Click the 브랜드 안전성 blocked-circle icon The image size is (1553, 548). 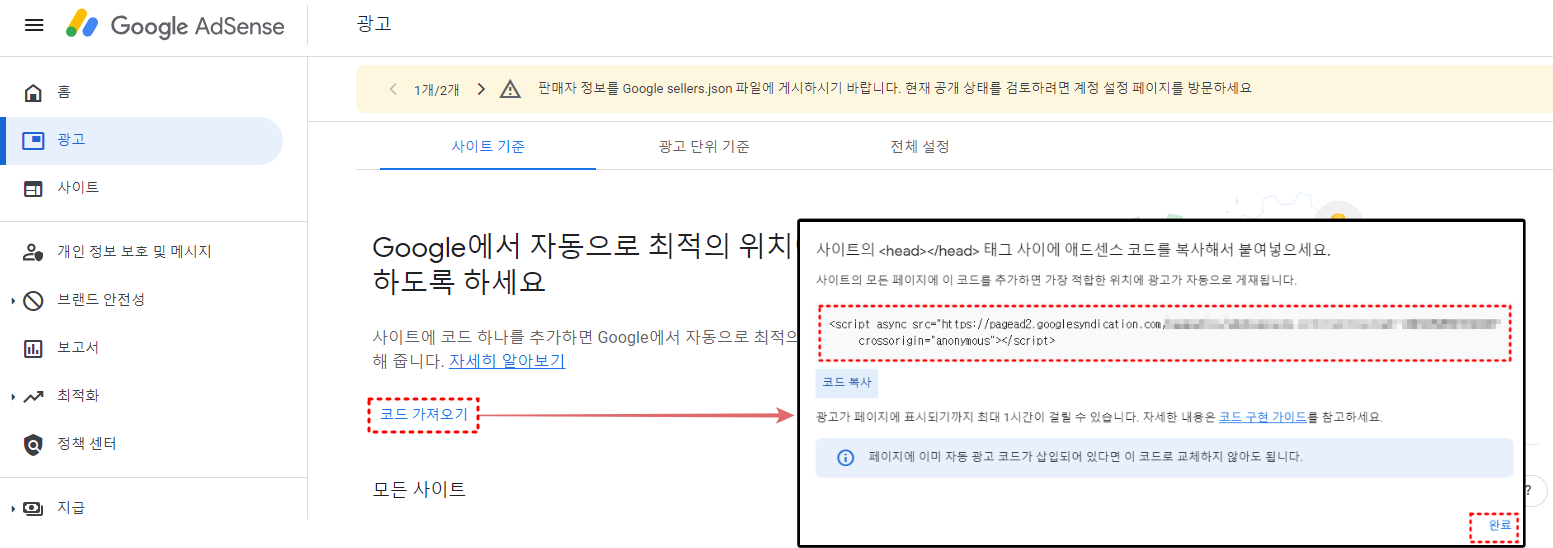tap(33, 300)
